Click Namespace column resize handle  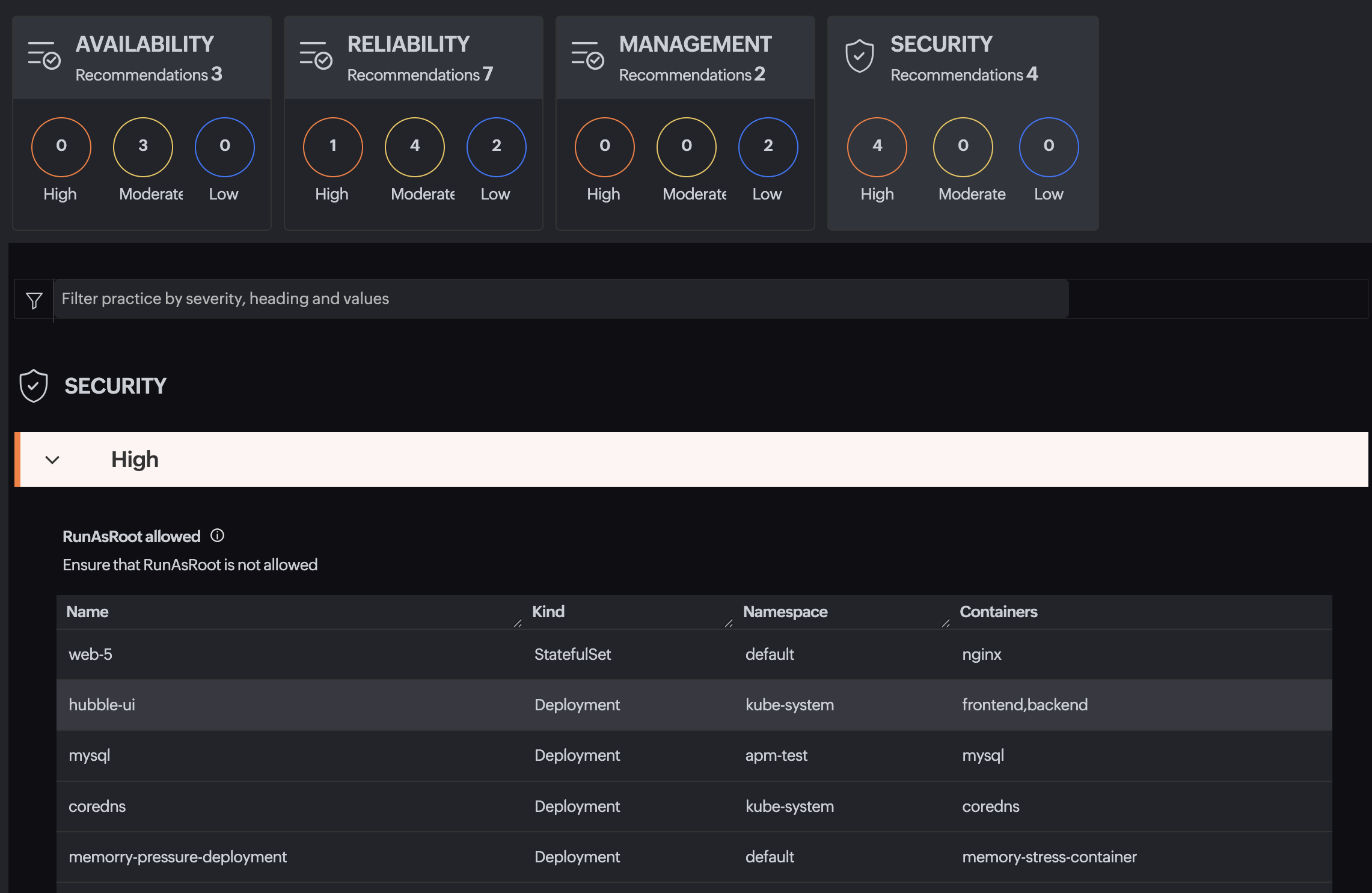point(946,623)
